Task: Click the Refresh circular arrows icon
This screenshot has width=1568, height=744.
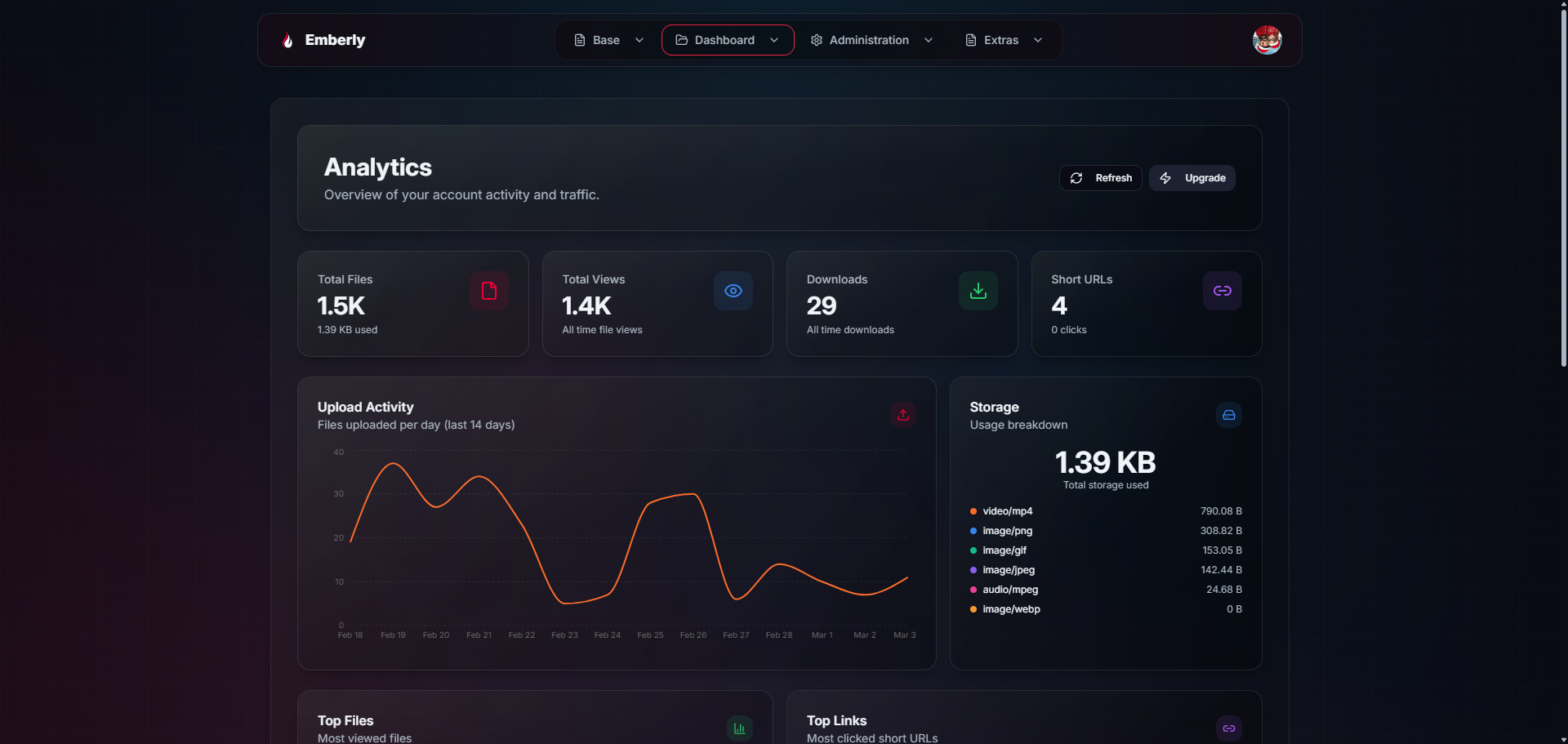Action: click(x=1076, y=178)
